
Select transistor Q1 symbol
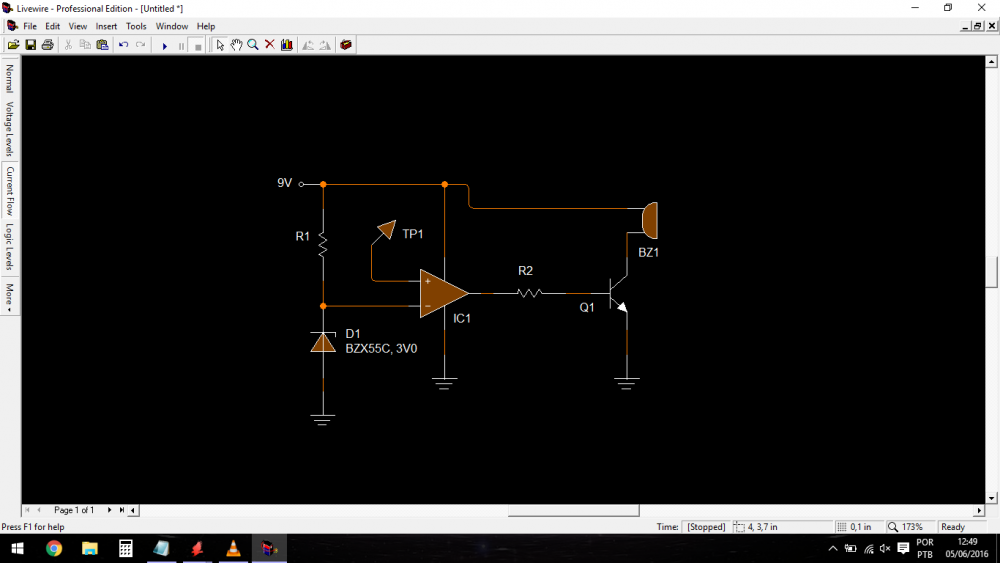pos(617,293)
